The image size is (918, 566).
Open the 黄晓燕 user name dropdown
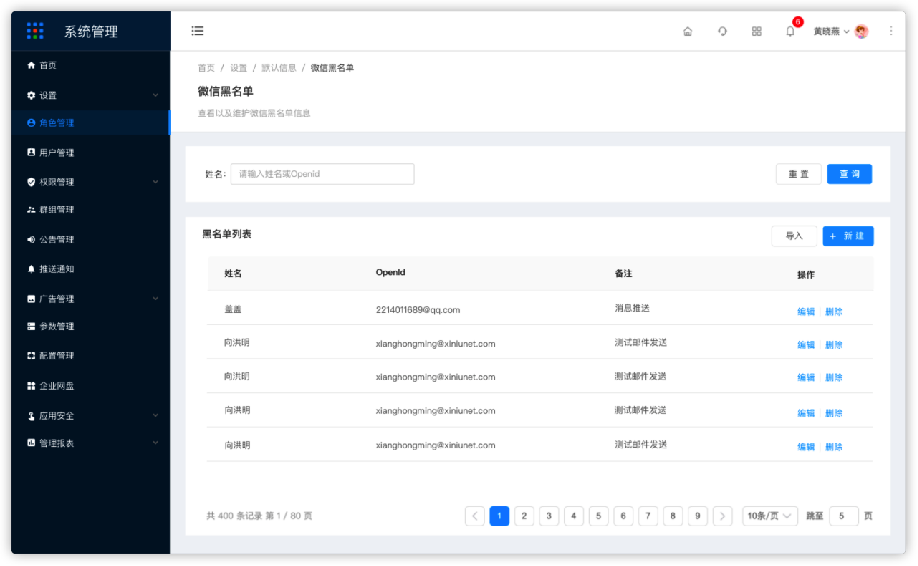[x=831, y=31]
